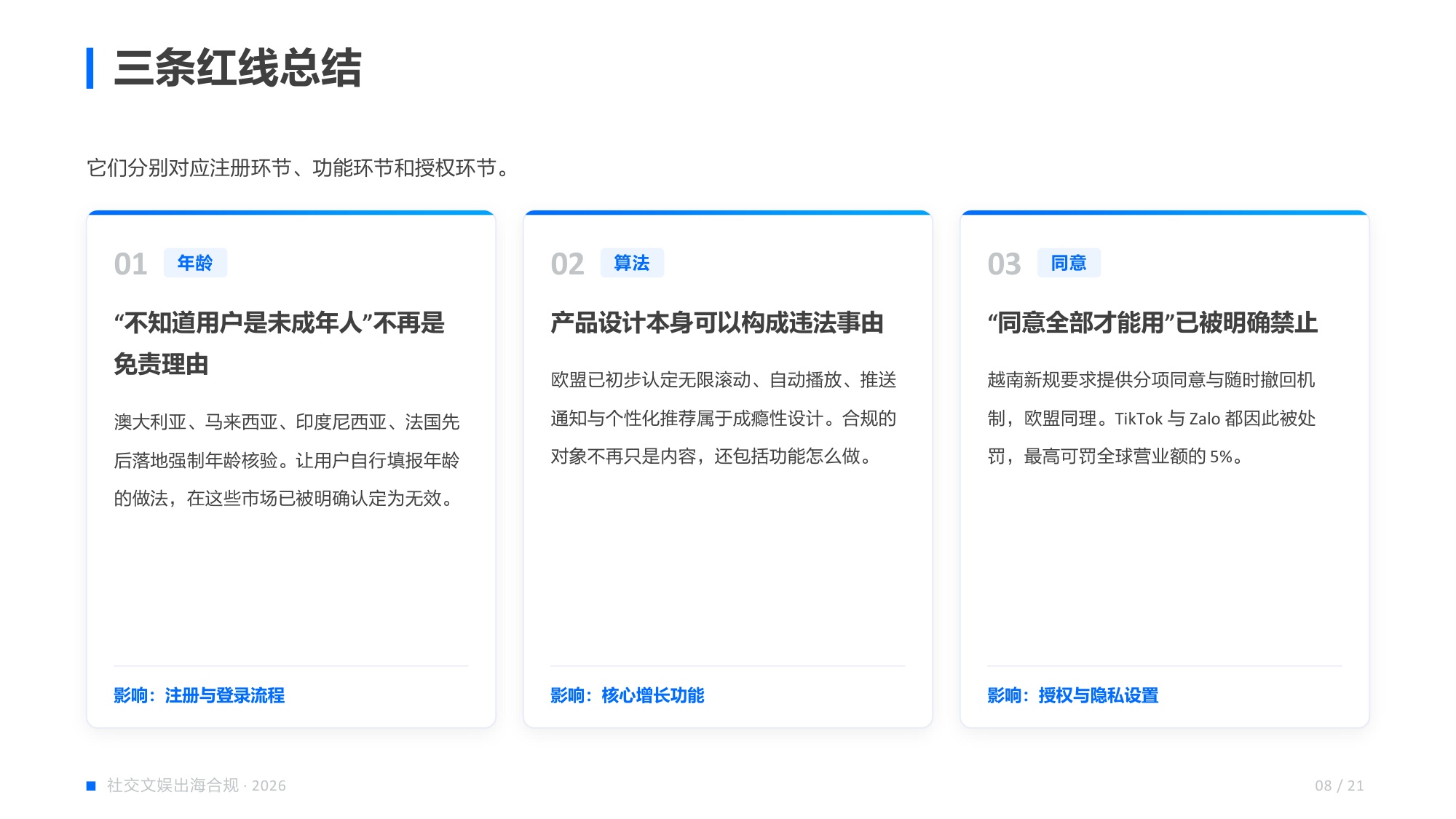The image size is (1456, 819).
Task: Click paragraph starting with 越南新规要求提供分项同意
Action: 1152,418
